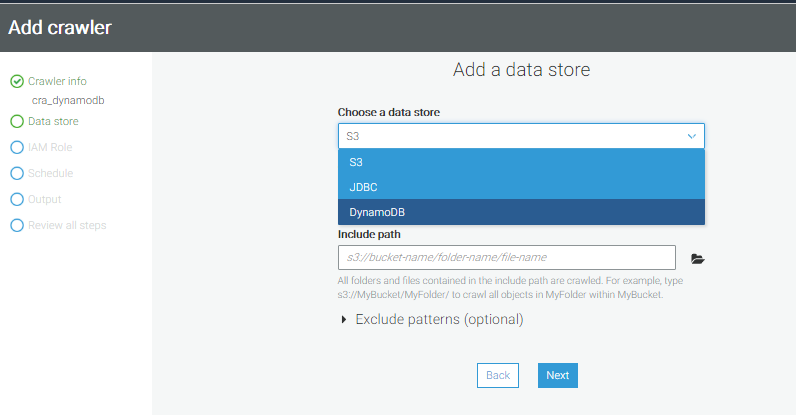This screenshot has height=415, width=796.
Task: Click the Schedule step circle
Action: coord(17,173)
